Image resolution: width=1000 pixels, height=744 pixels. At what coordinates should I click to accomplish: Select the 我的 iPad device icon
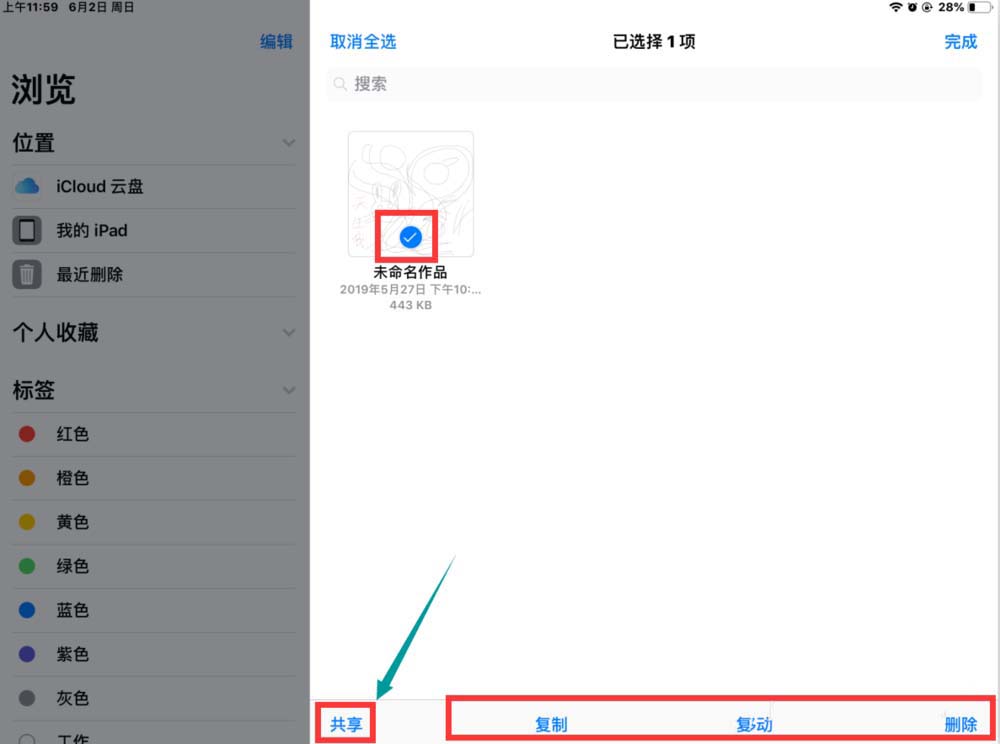pyautogui.click(x=27, y=230)
